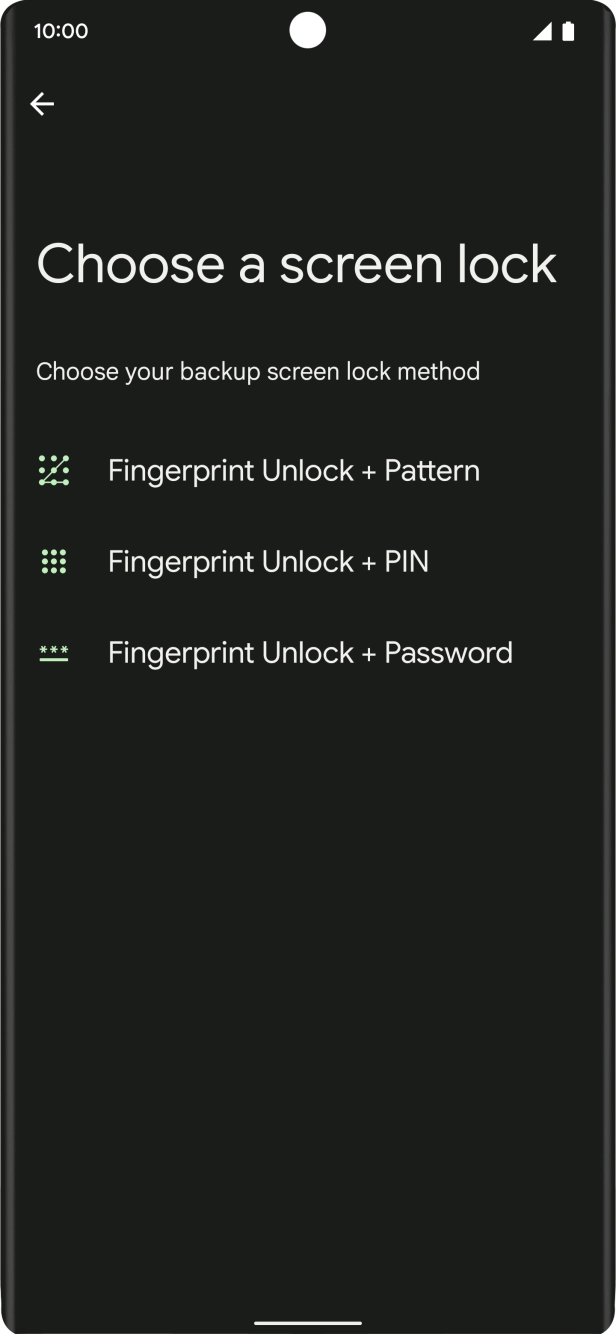Tap the nine-dot PIN grid icon
Image resolution: width=616 pixels, height=1334 pixels.
tap(55, 561)
